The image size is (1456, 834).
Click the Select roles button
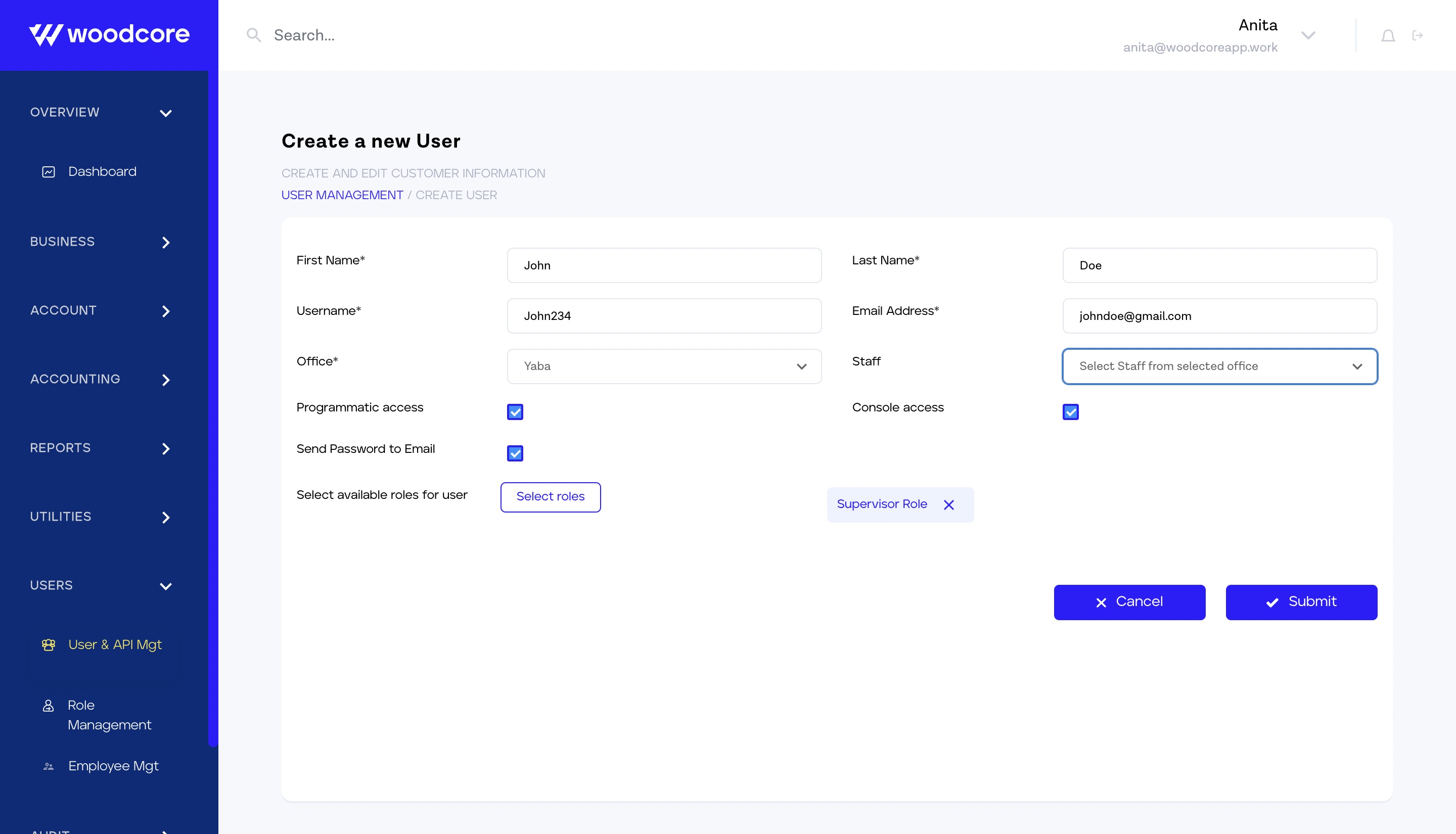(550, 497)
